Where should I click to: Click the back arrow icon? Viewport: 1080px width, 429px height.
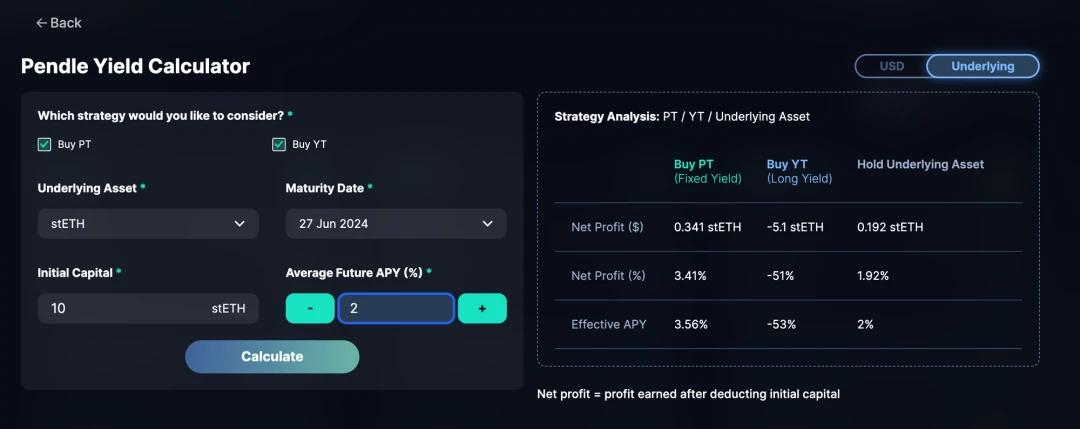[41, 23]
